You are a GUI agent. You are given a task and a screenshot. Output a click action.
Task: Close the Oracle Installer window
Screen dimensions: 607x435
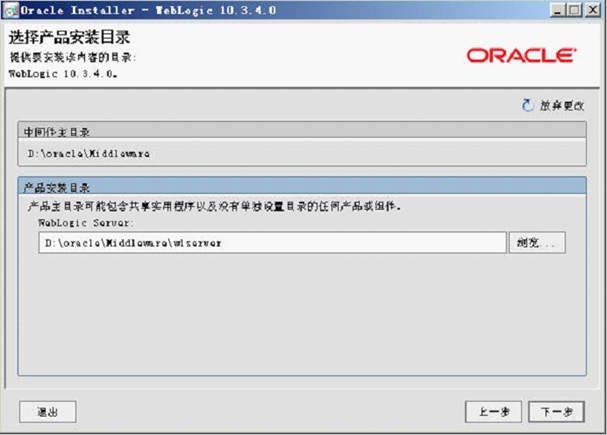pos(593,10)
